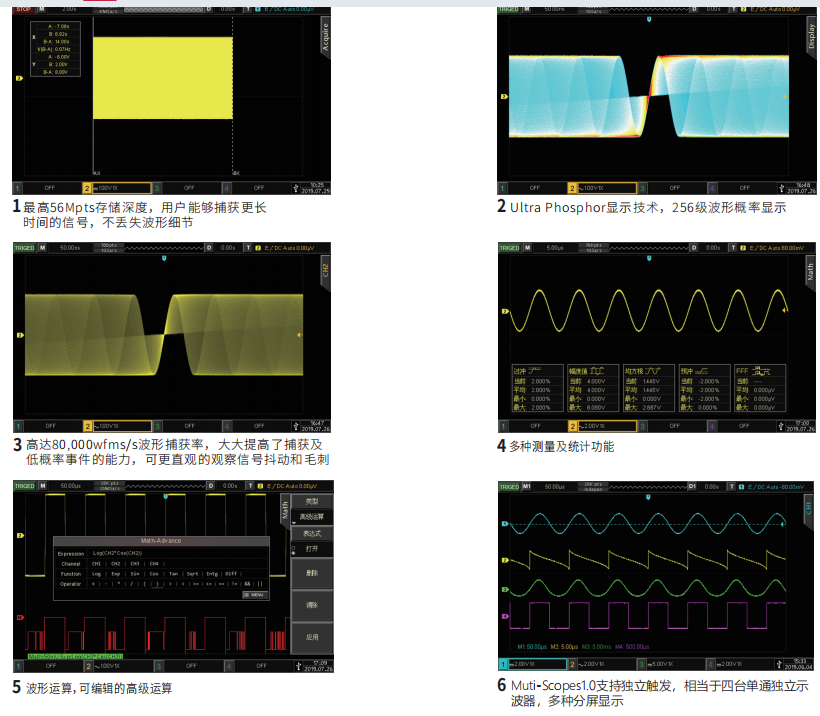Choose Sin in the Function row
Image resolution: width=820 pixels, height=716 pixels.
pyautogui.click(x=135, y=574)
